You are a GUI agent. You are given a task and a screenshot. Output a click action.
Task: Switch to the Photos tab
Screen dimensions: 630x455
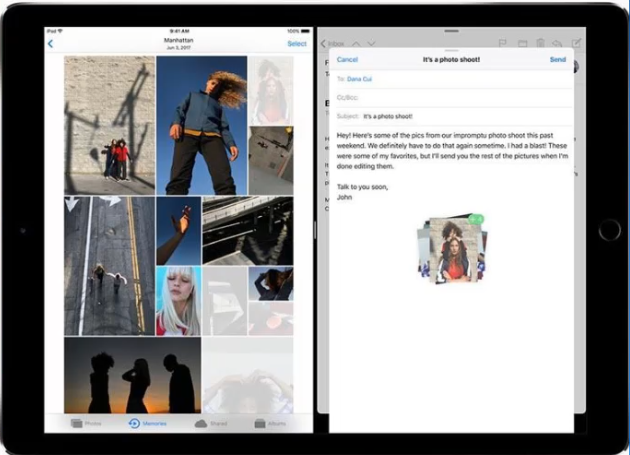click(87, 424)
